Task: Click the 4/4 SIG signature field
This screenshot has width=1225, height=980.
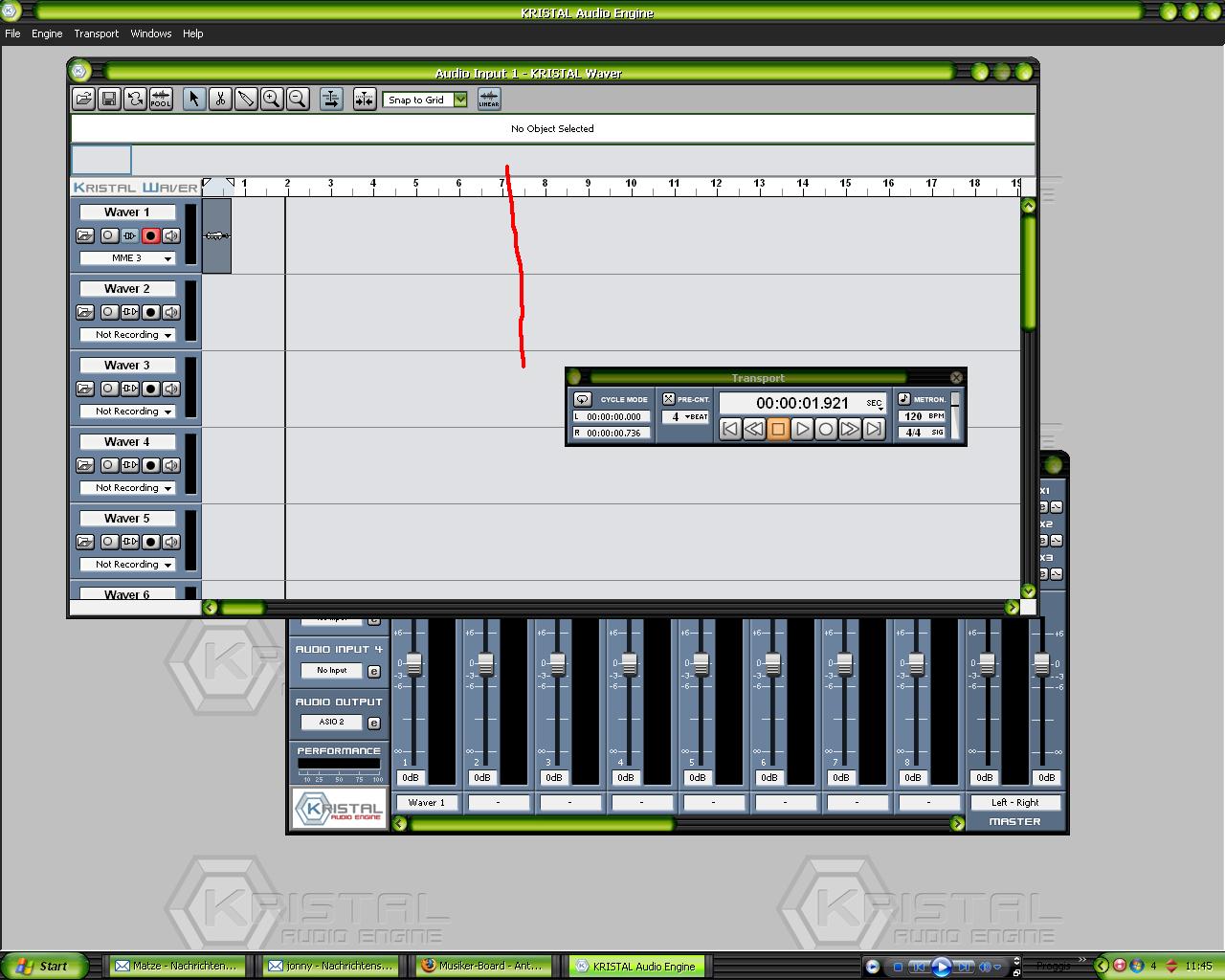Action: [x=922, y=433]
